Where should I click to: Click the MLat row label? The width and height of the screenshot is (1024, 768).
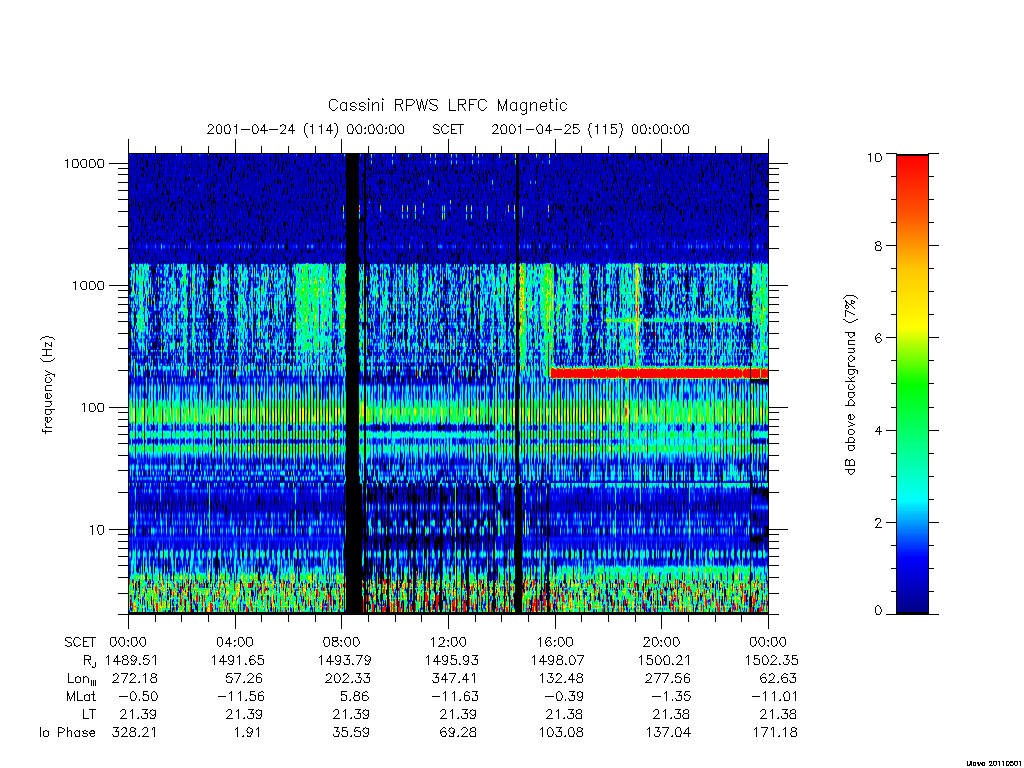pos(81,696)
